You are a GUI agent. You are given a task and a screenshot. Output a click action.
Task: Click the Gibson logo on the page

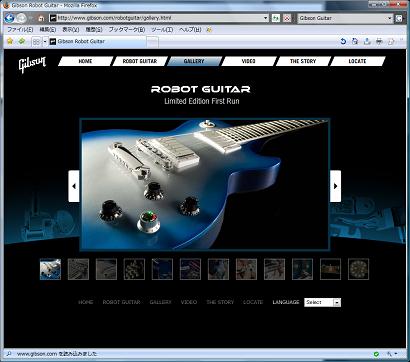(32, 64)
